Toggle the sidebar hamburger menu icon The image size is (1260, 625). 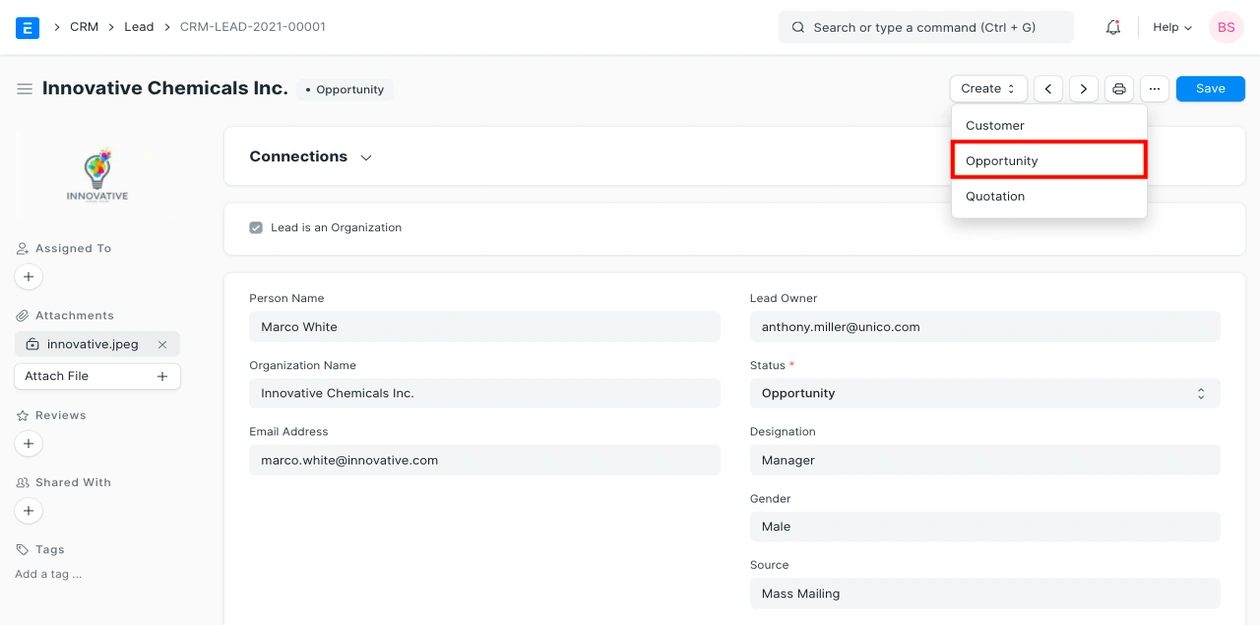tap(25, 89)
